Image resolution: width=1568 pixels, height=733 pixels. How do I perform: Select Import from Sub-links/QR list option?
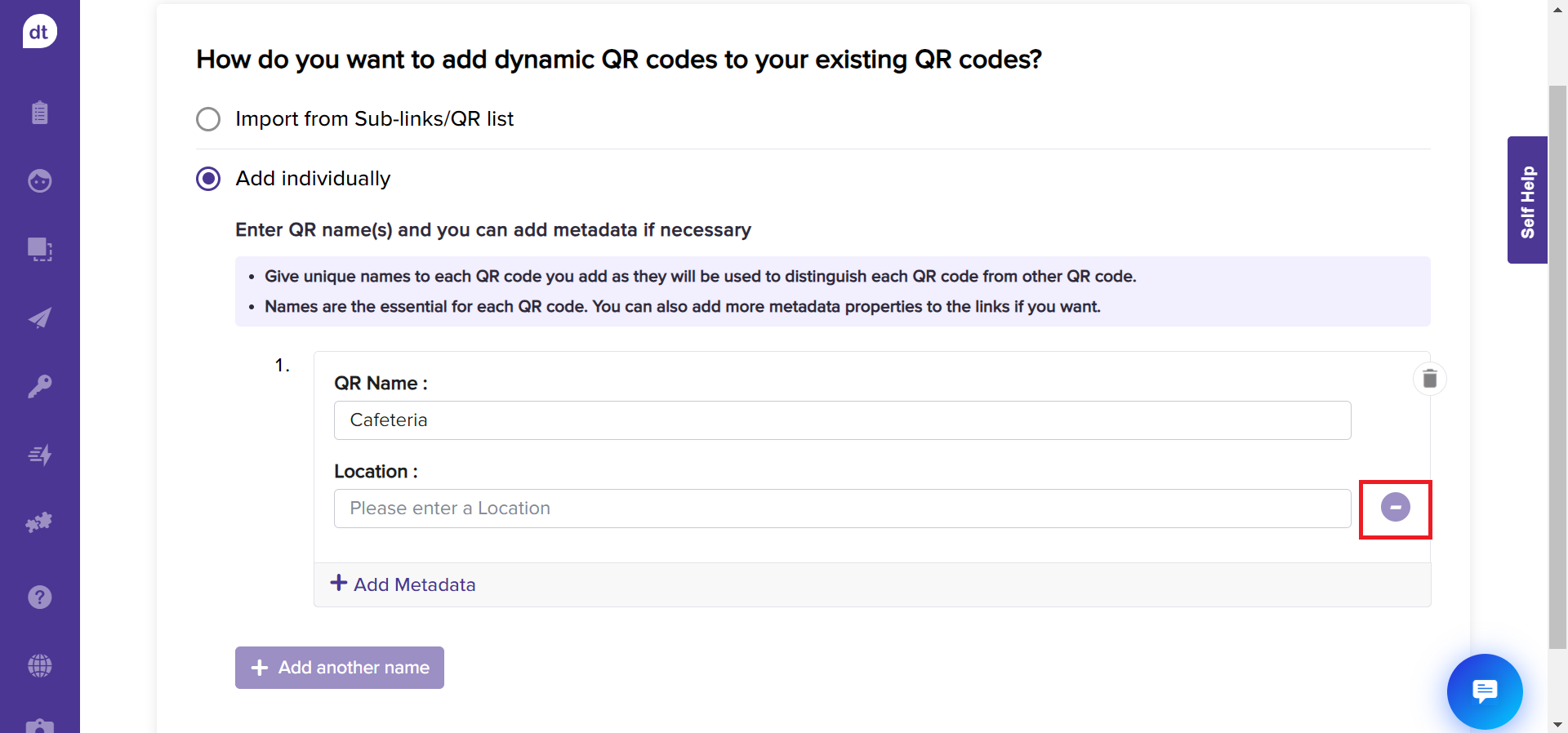click(208, 119)
